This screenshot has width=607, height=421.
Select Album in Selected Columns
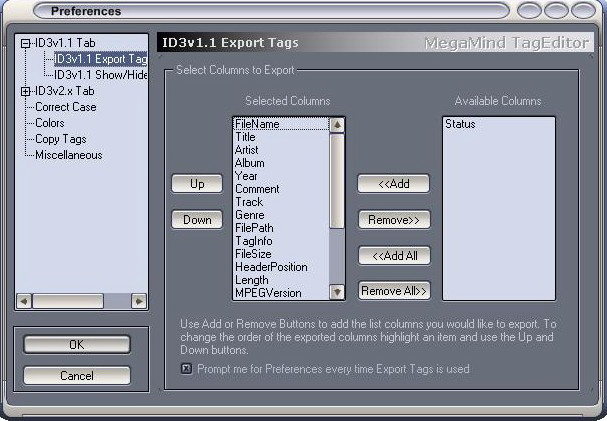281,163
